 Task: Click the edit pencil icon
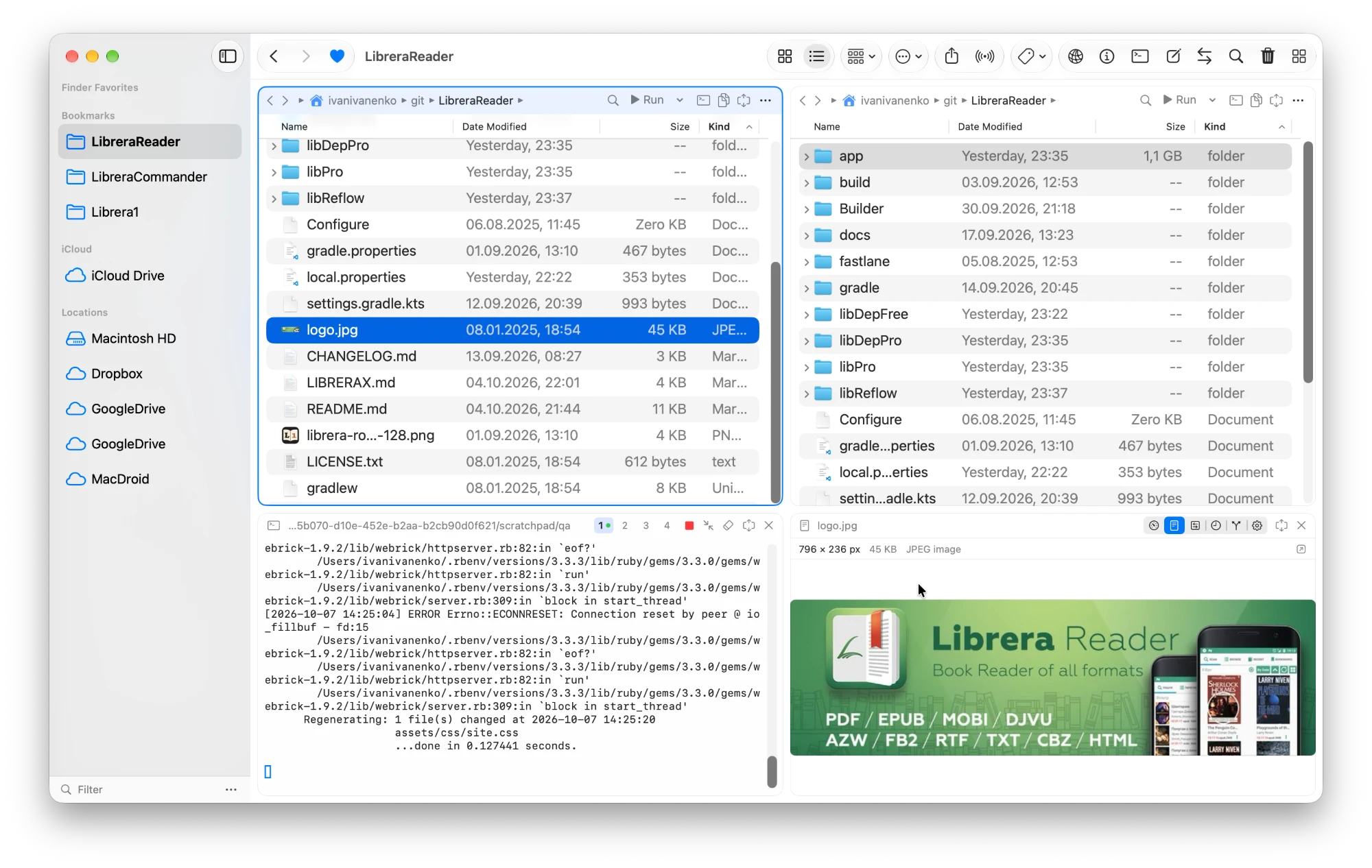pos(1173,56)
